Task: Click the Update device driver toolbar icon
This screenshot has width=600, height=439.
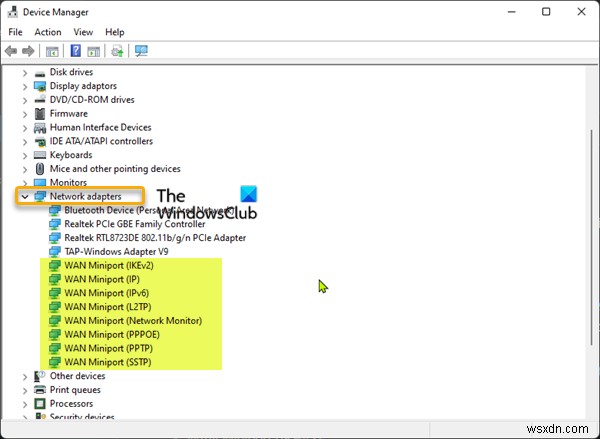Action: click(x=118, y=50)
